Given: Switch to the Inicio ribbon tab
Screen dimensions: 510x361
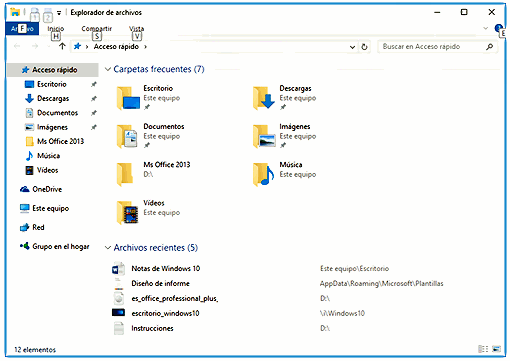Looking at the screenshot, I should coord(56,29).
